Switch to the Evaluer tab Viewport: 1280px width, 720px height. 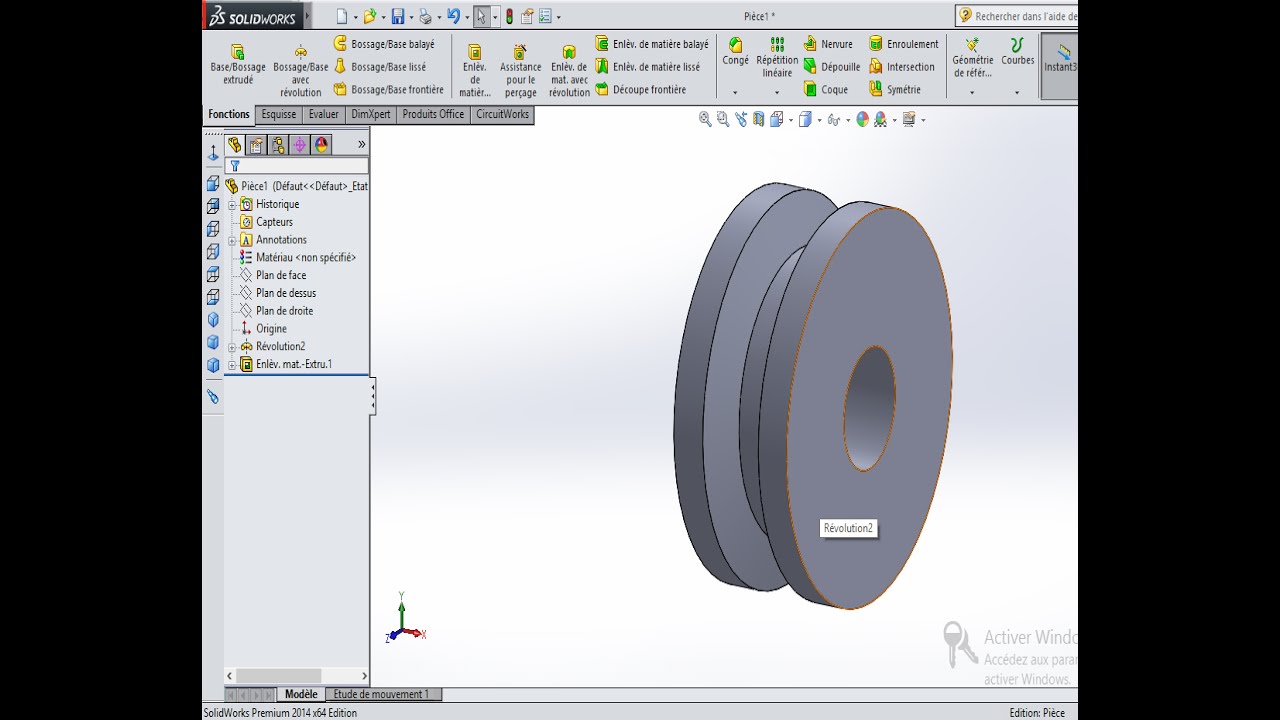[323, 114]
